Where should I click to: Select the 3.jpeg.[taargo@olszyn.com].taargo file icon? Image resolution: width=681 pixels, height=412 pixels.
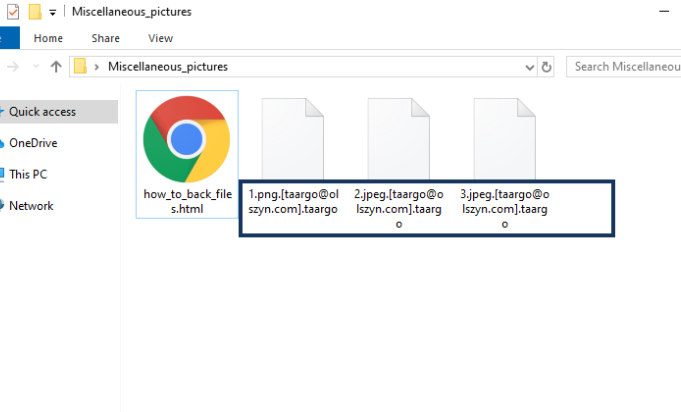click(504, 138)
